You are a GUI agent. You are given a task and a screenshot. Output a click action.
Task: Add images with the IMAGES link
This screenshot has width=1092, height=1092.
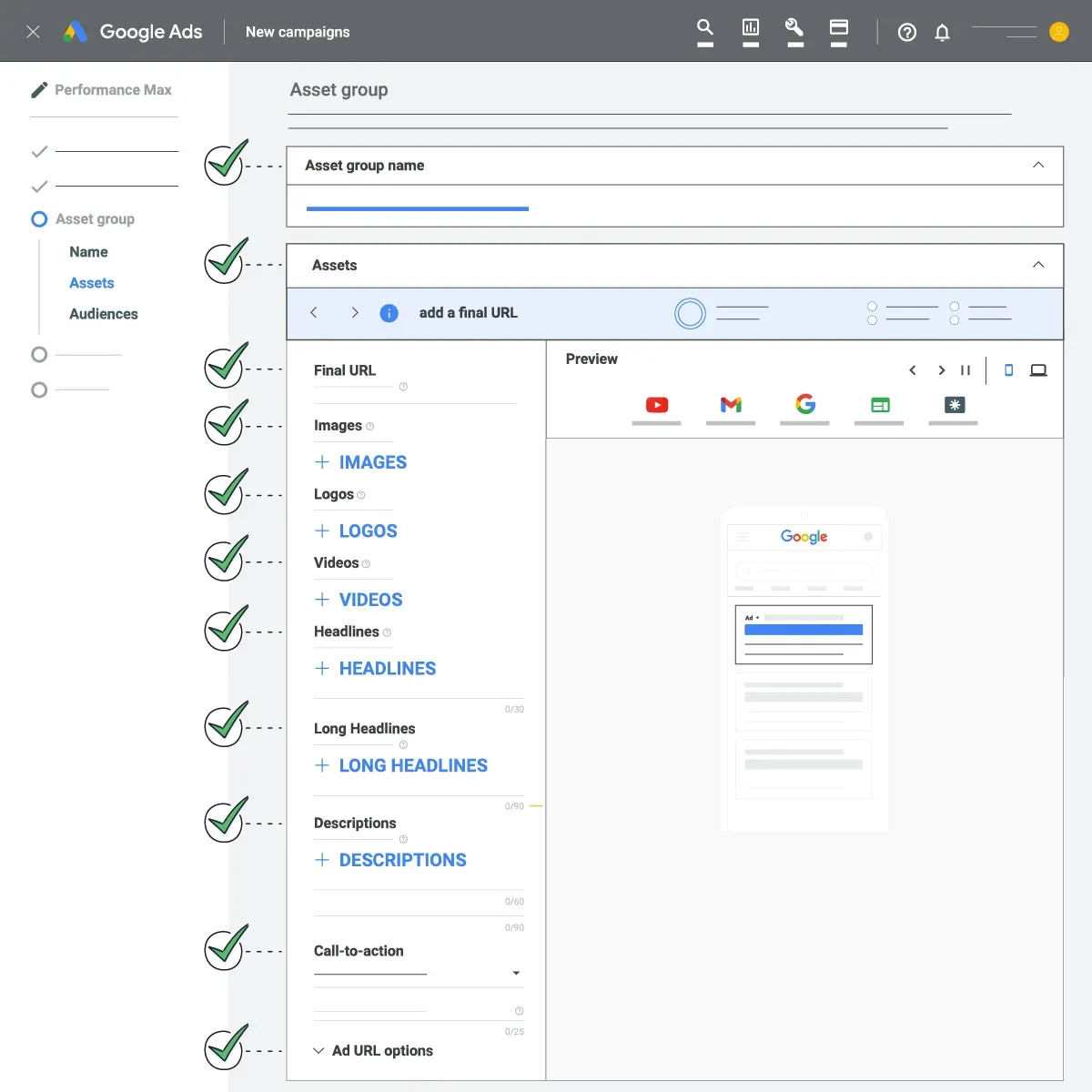click(x=360, y=462)
